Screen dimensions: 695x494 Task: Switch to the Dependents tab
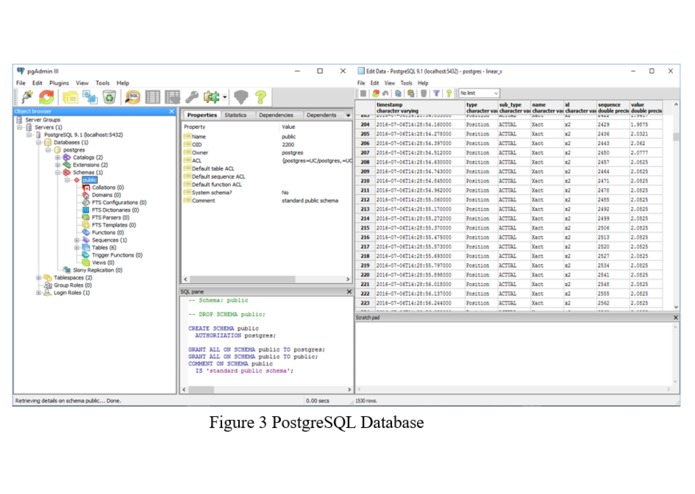(x=321, y=115)
